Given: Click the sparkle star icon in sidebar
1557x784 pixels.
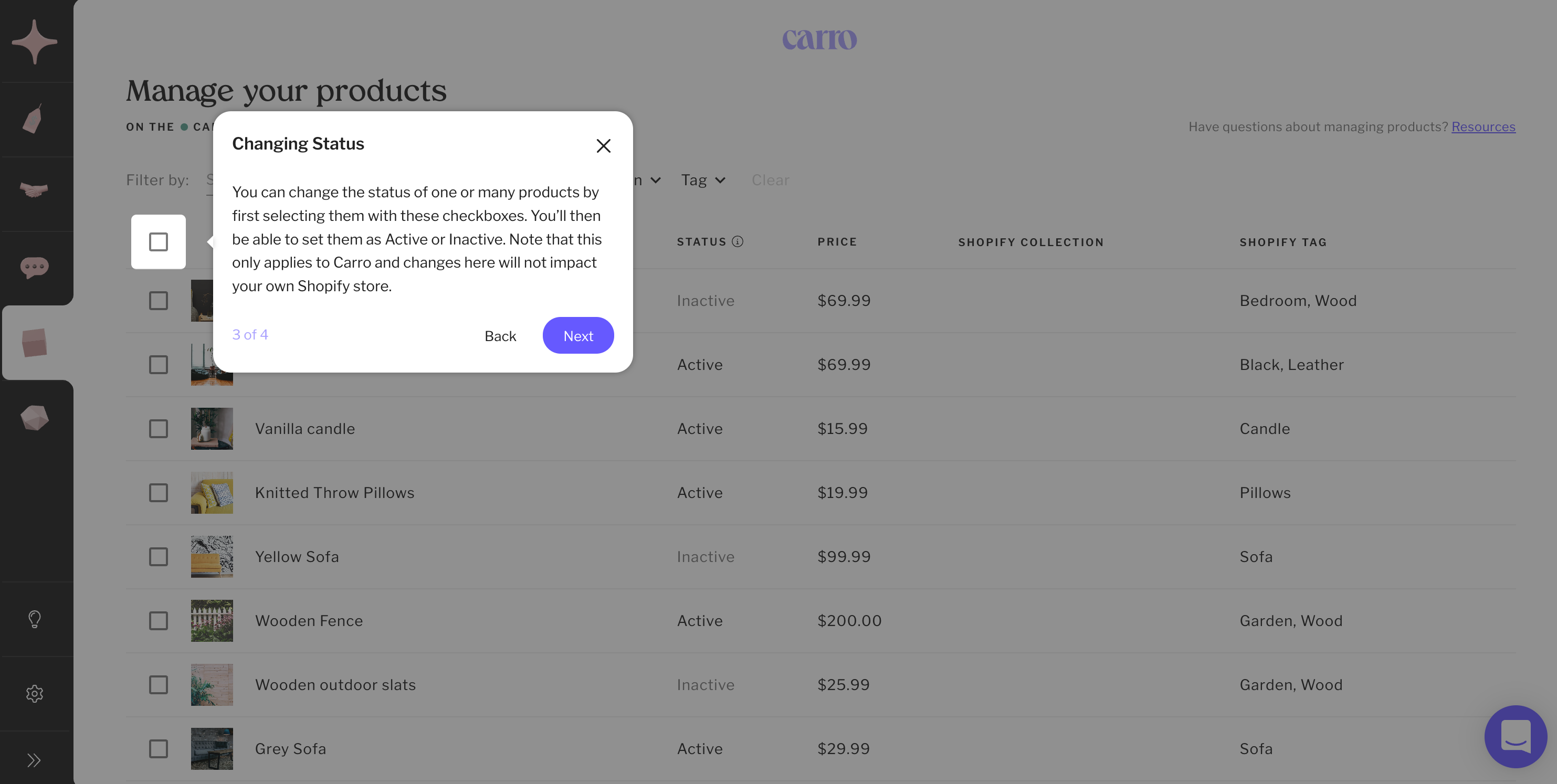Looking at the screenshot, I should pos(35,41).
